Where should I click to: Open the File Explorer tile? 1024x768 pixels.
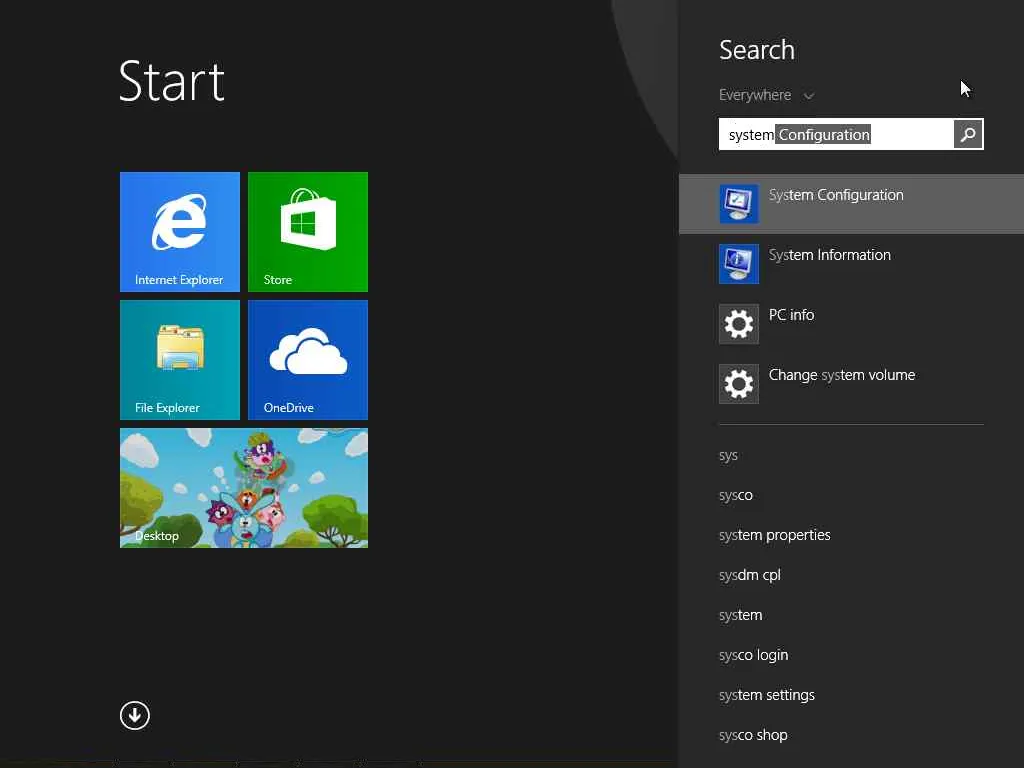click(x=180, y=360)
